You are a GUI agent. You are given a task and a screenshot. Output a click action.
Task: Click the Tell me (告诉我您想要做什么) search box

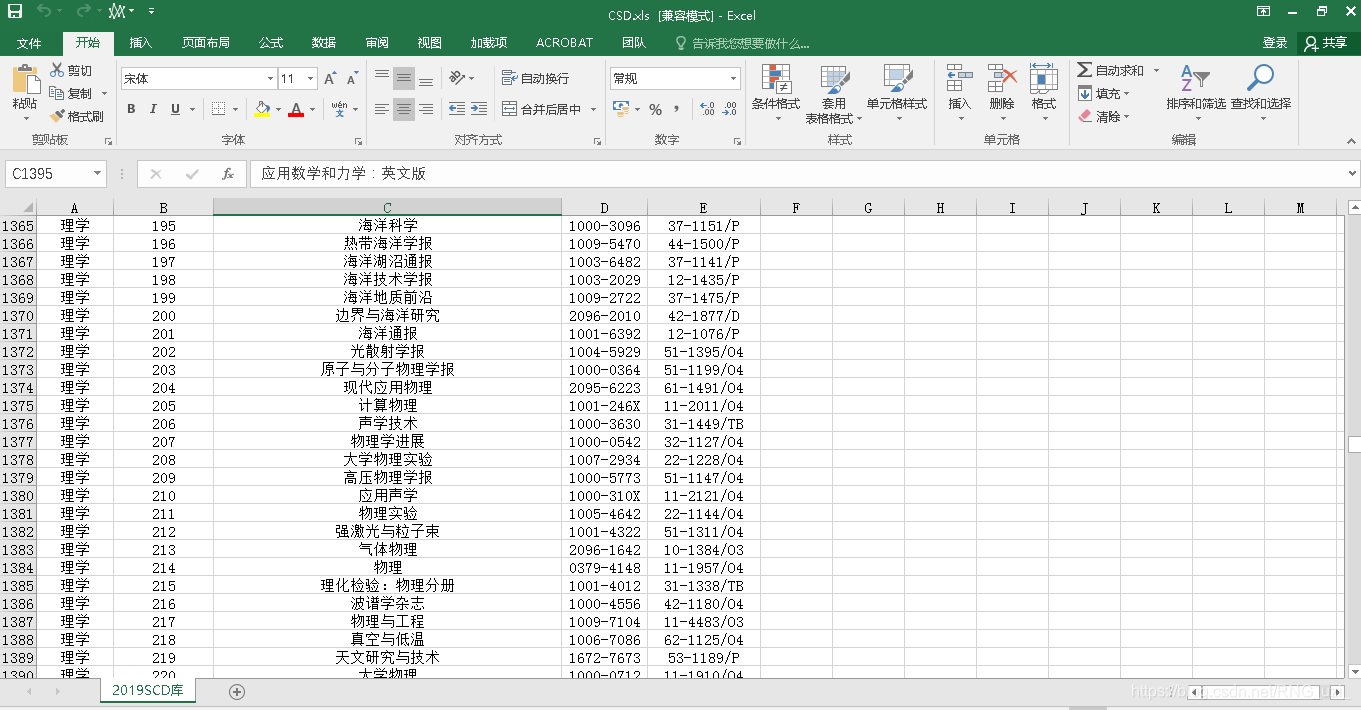tap(742, 43)
